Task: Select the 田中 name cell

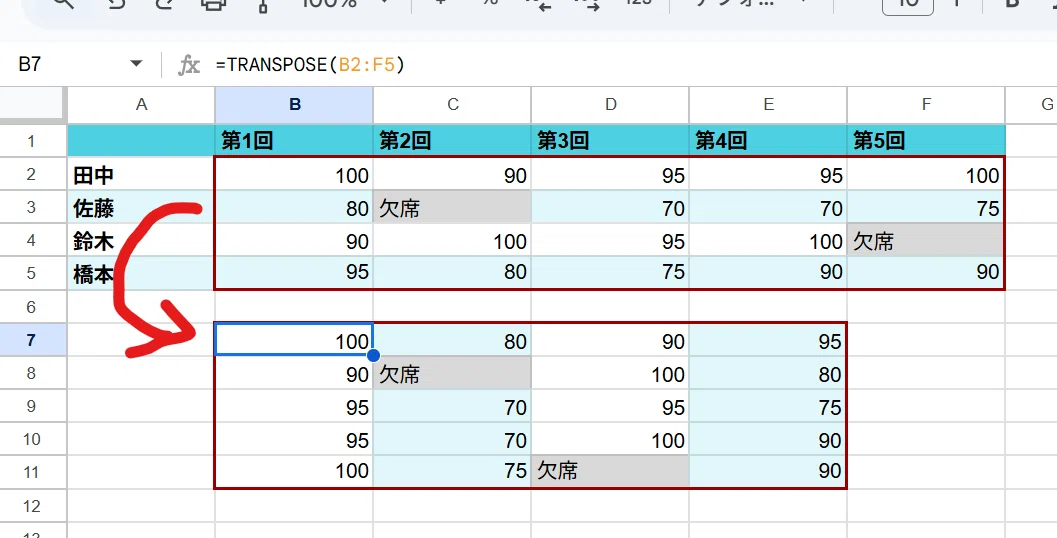Action: (141, 174)
